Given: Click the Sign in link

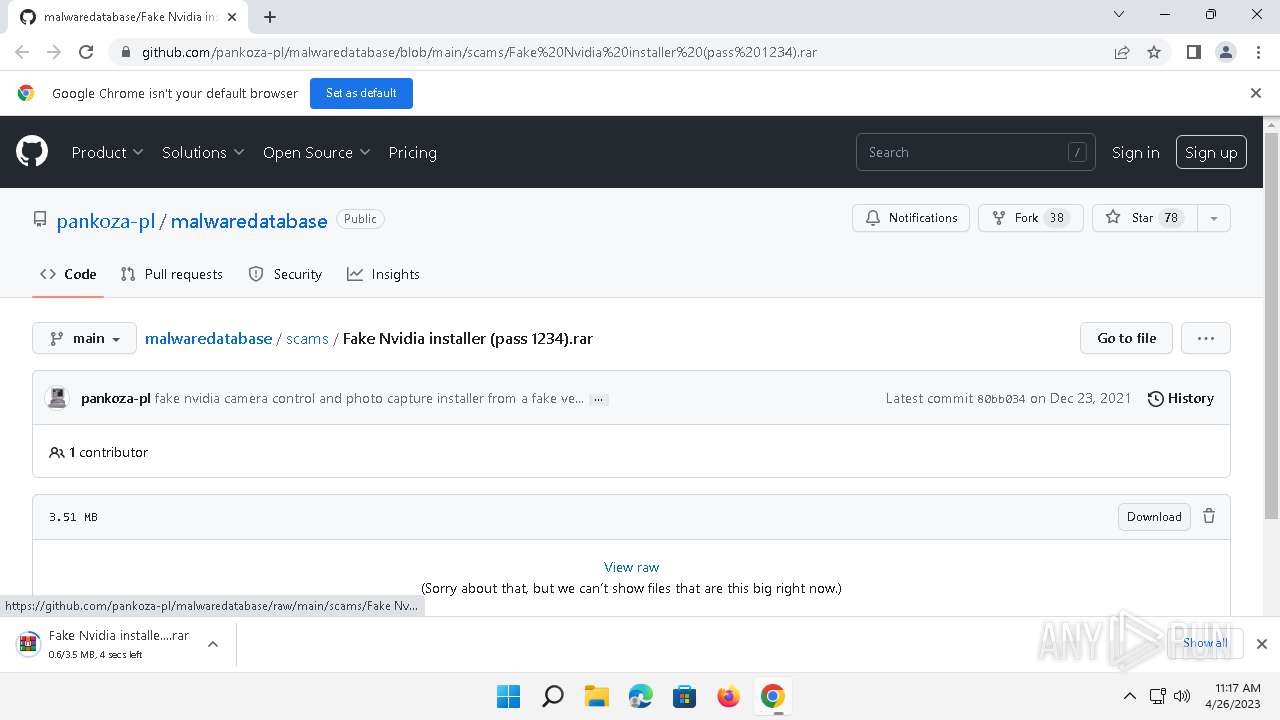Looking at the screenshot, I should [x=1135, y=152].
